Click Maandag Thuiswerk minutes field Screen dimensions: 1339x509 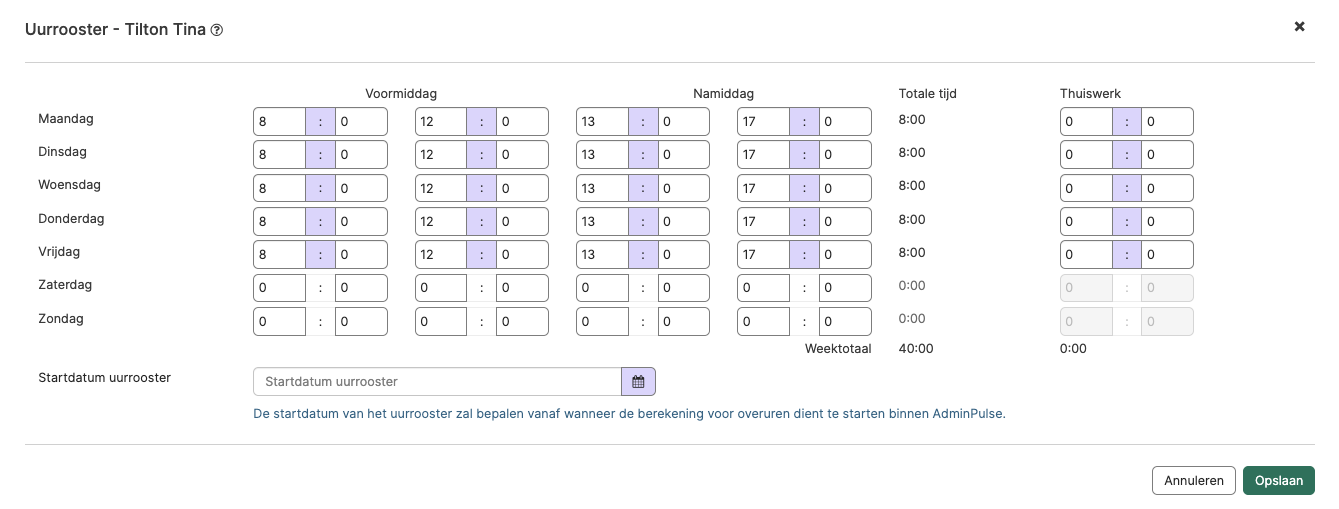[x=1168, y=122]
